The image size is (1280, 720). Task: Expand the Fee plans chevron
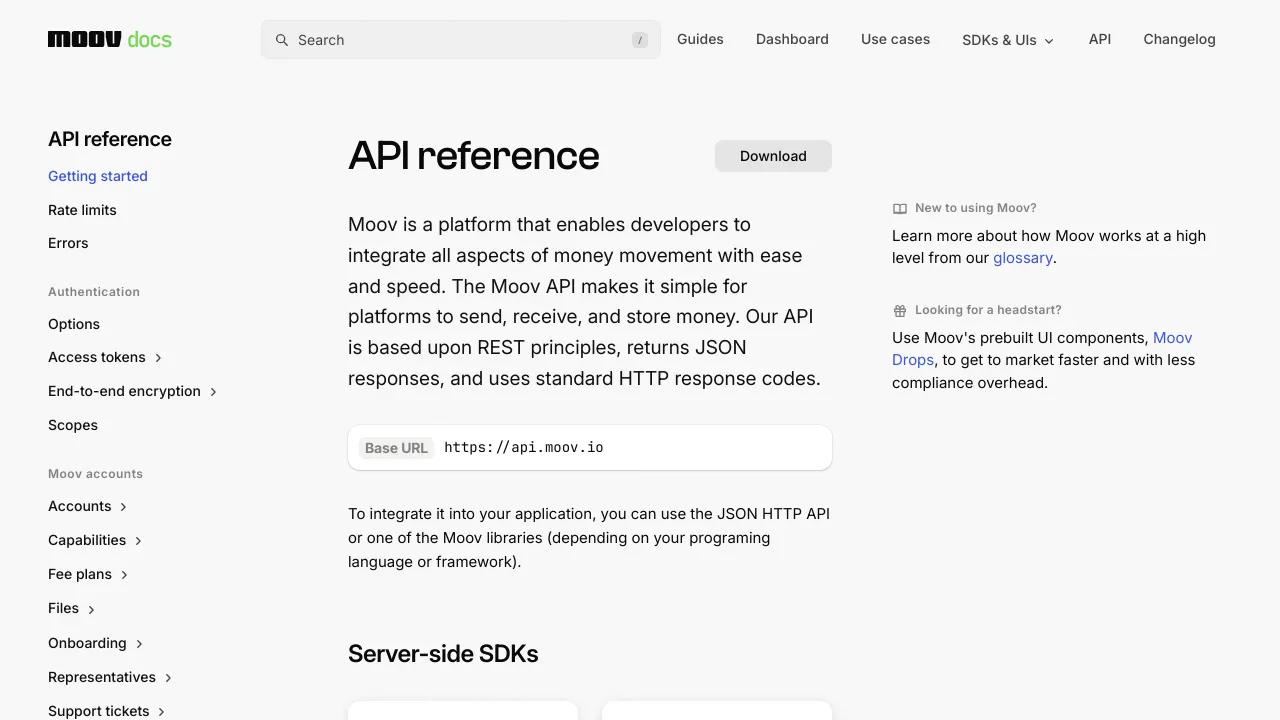point(125,575)
